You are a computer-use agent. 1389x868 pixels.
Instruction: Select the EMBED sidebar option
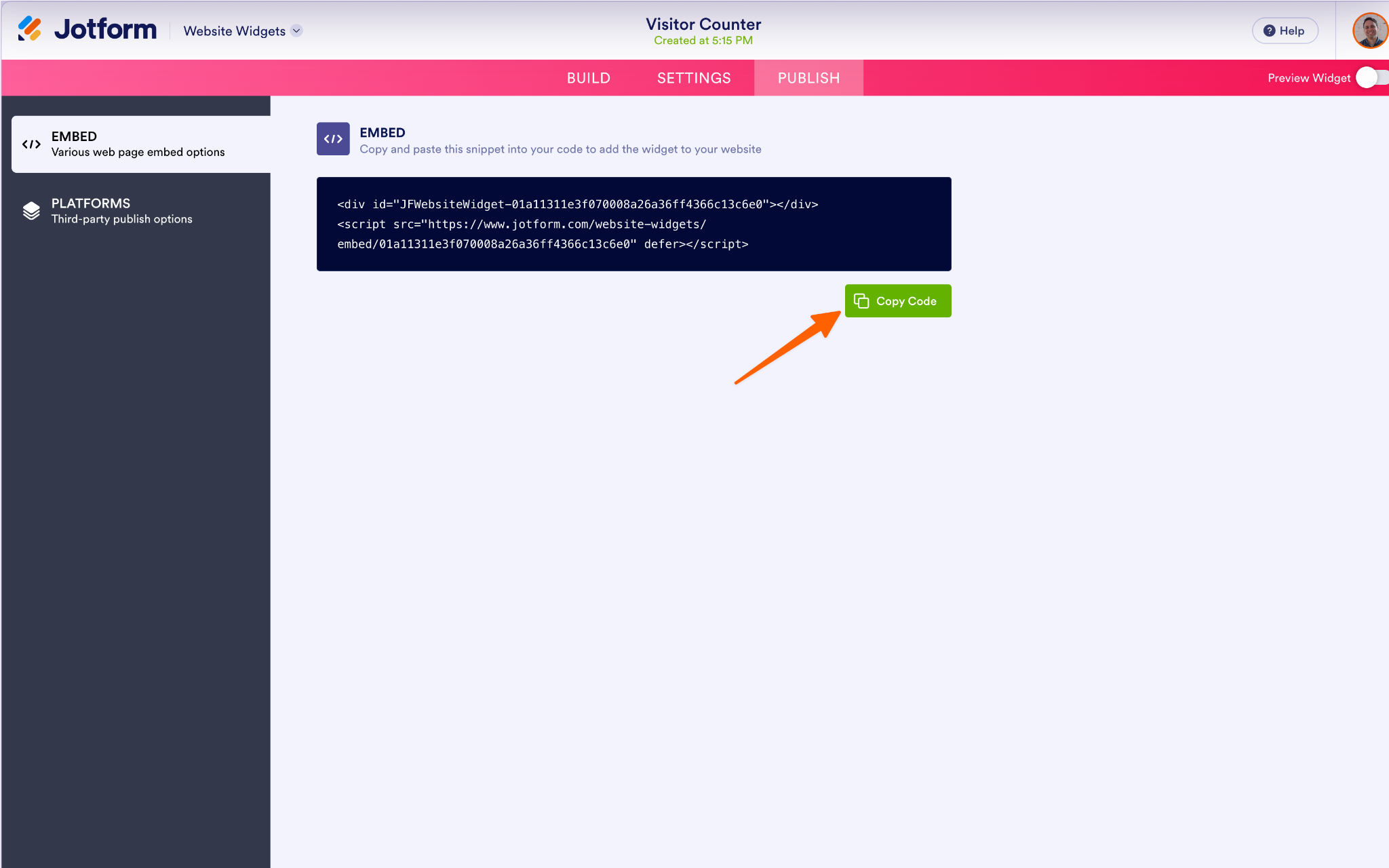[141, 144]
